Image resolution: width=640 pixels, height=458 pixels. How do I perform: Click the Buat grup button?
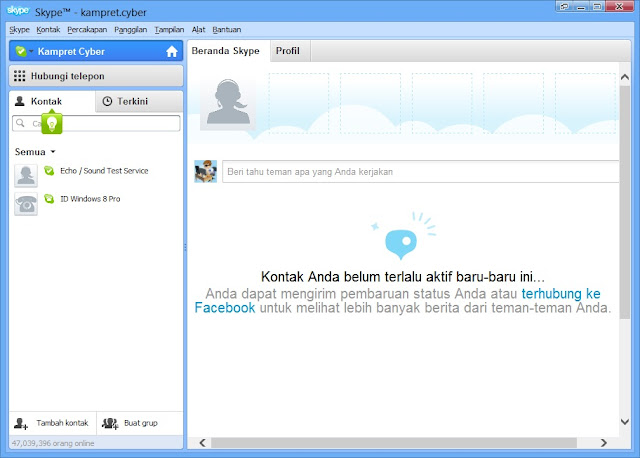140,423
